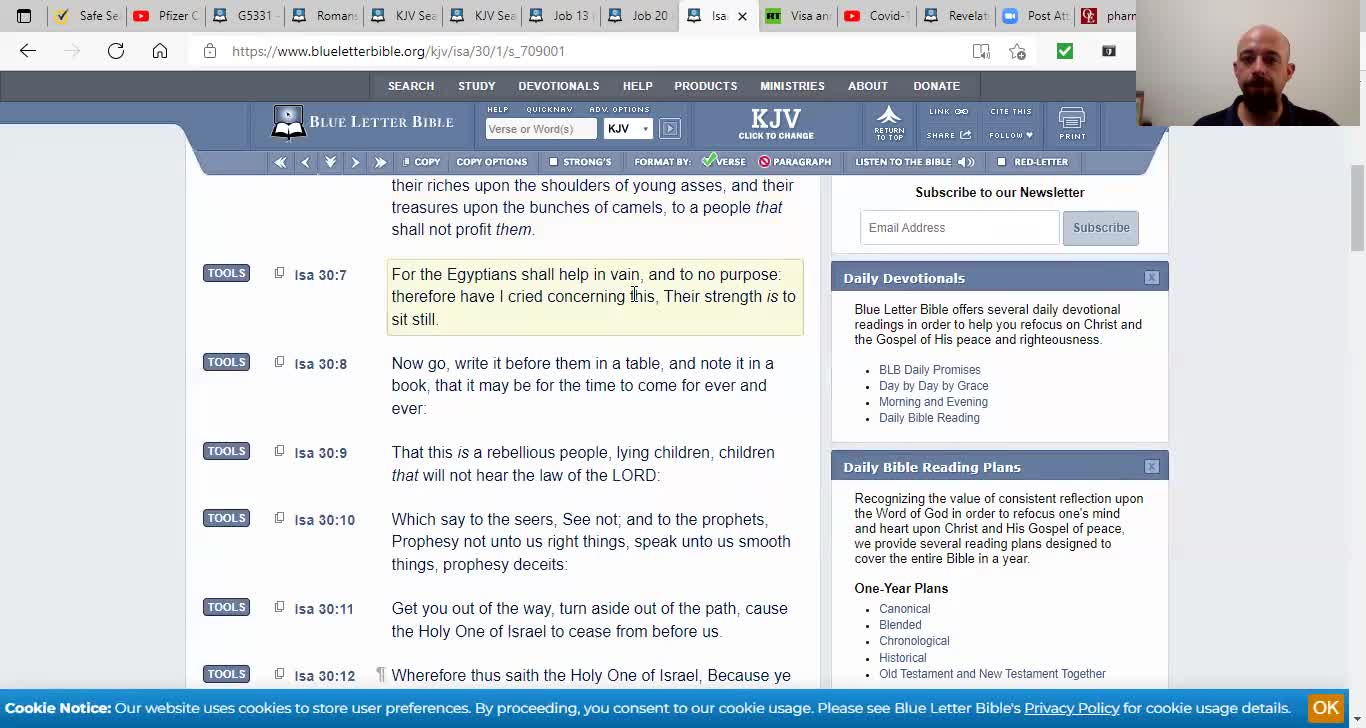Toggle the Red-Letter checkbox

[1001, 162]
